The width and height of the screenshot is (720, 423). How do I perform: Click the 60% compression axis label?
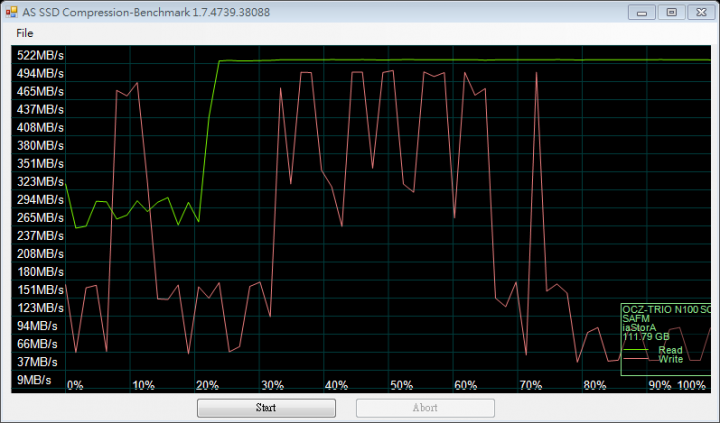pos(466,385)
